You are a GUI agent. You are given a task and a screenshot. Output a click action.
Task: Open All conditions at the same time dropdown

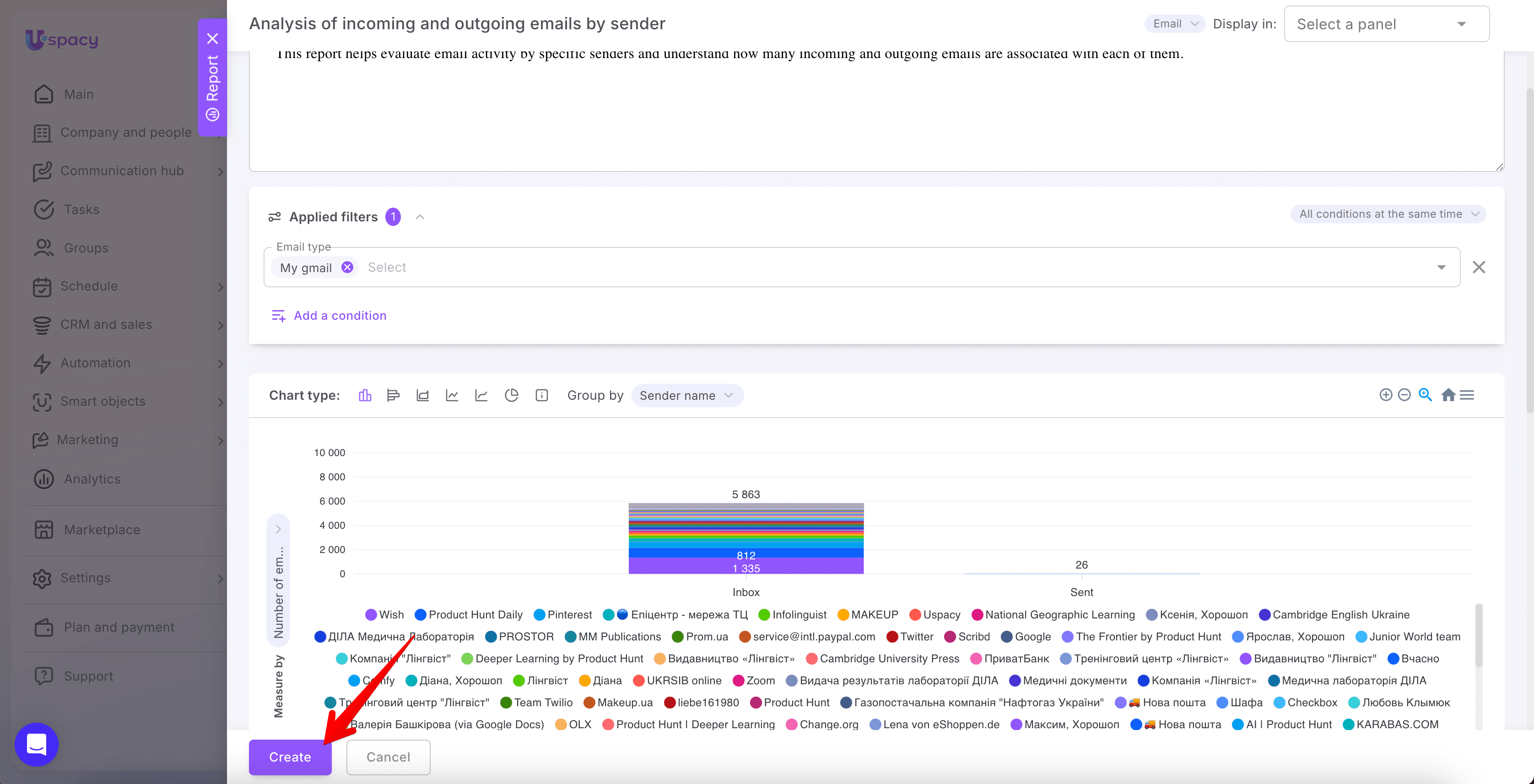point(1388,214)
